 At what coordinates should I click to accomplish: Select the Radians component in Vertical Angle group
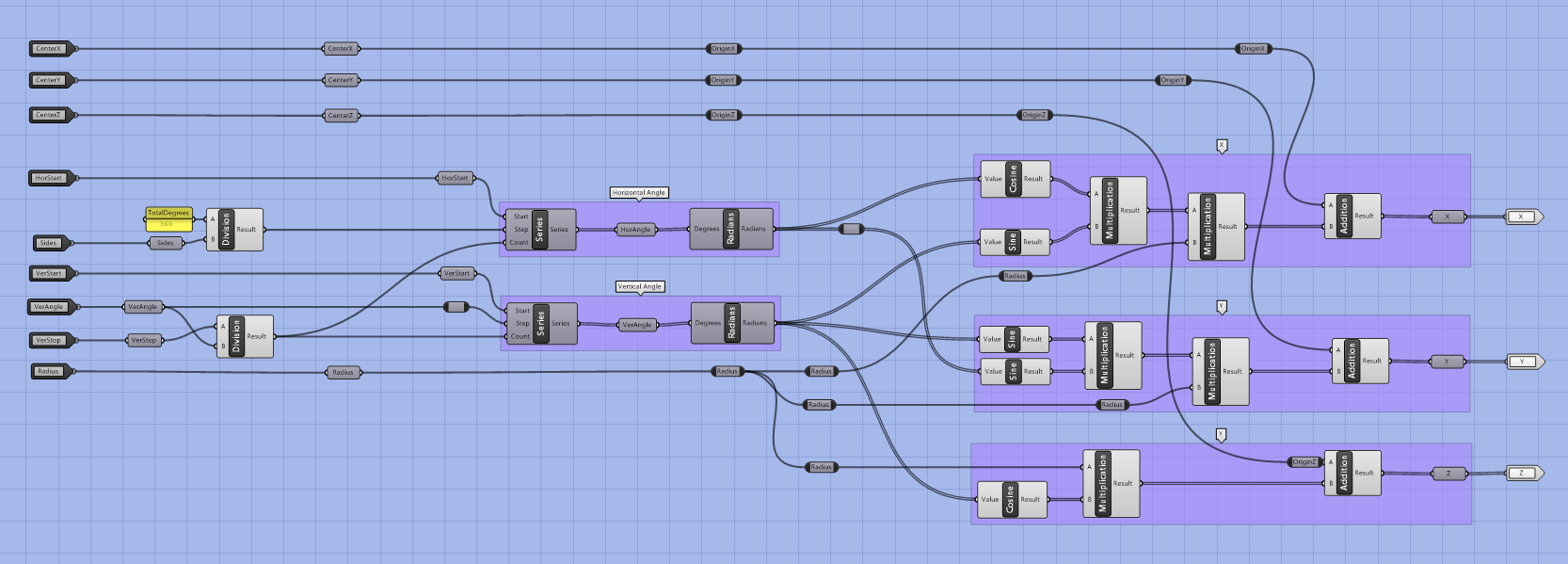[732, 323]
